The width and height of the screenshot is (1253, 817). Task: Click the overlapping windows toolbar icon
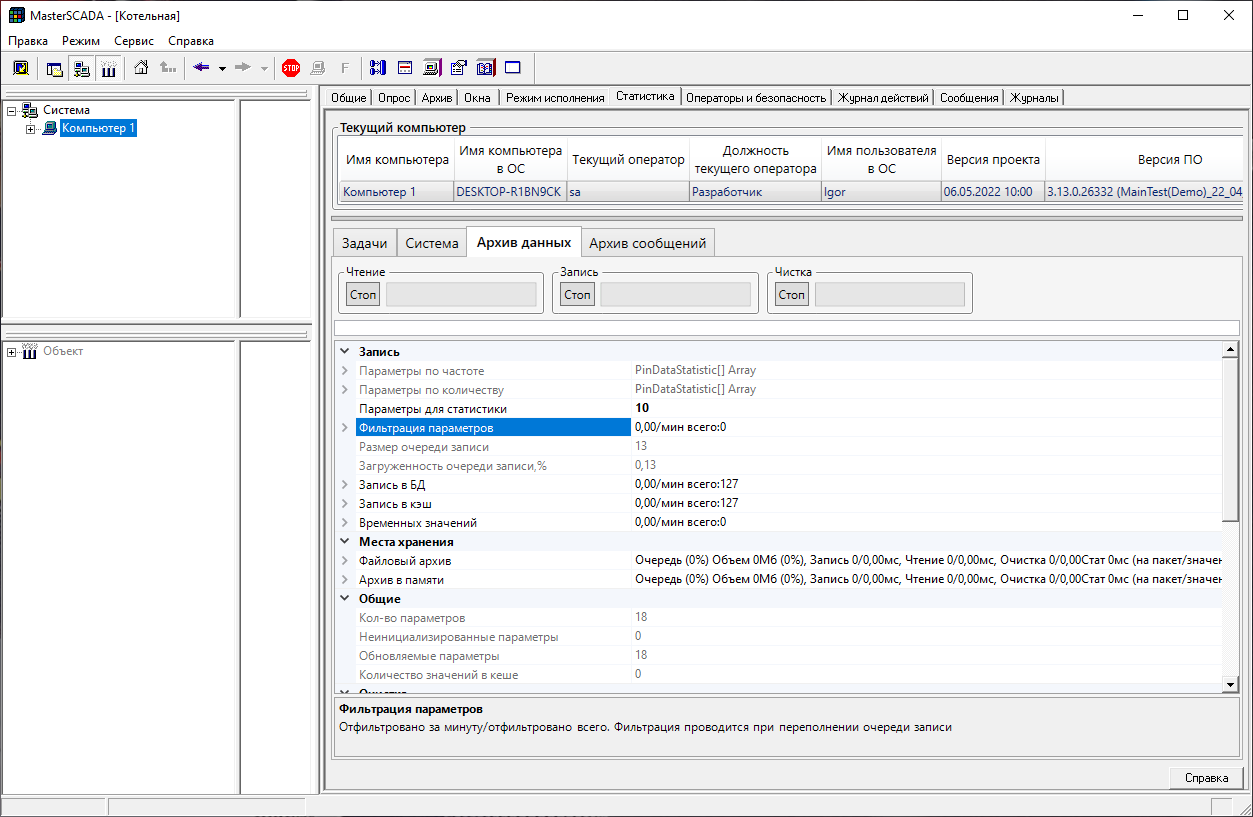tap(55, 68)
